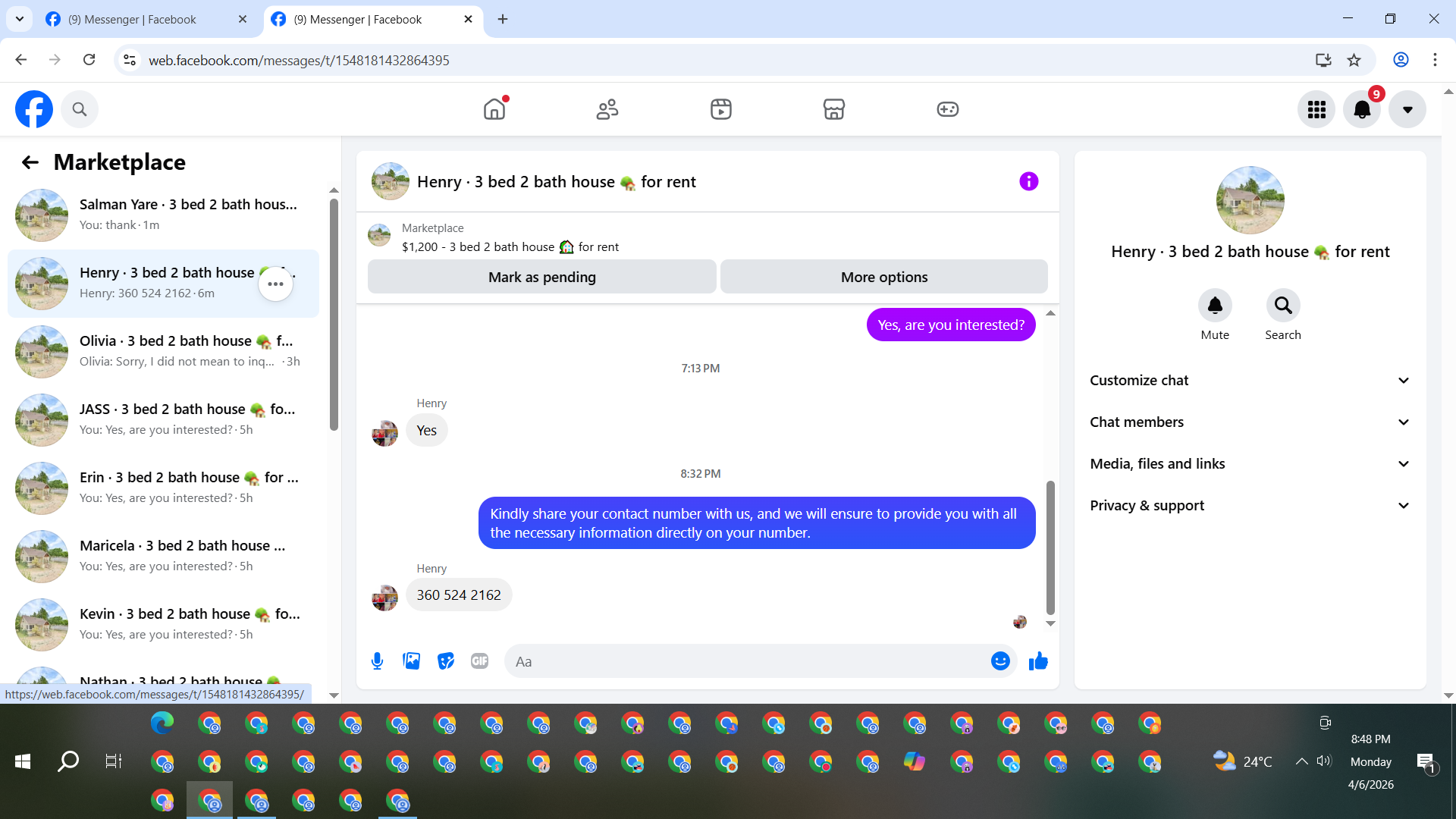Click the message thread scrollbar
Viewport: 1456px width, 819px height.
(1050, 548)
